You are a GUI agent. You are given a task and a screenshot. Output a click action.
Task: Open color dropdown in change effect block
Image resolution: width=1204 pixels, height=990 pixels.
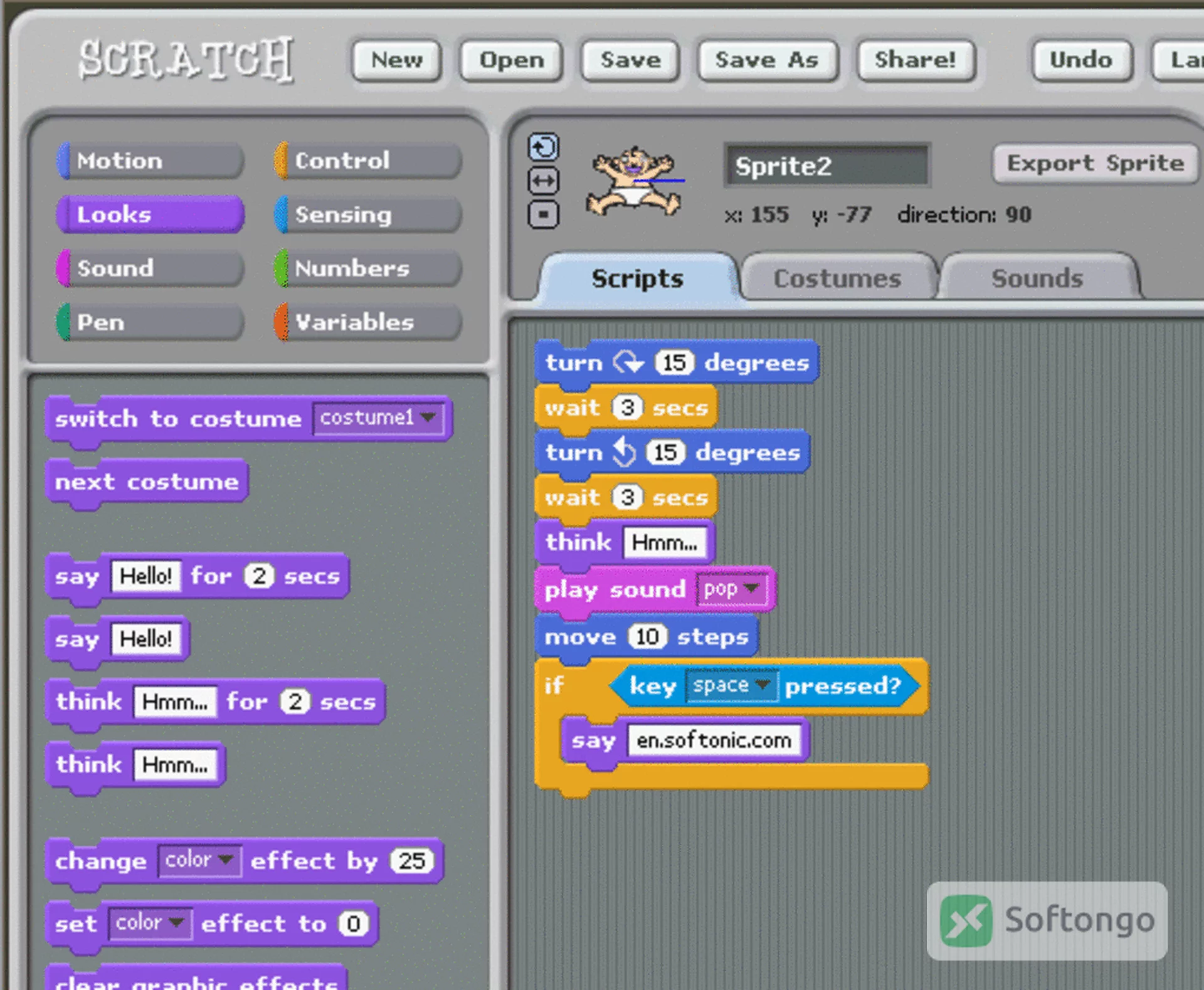[x=199, y=860]
